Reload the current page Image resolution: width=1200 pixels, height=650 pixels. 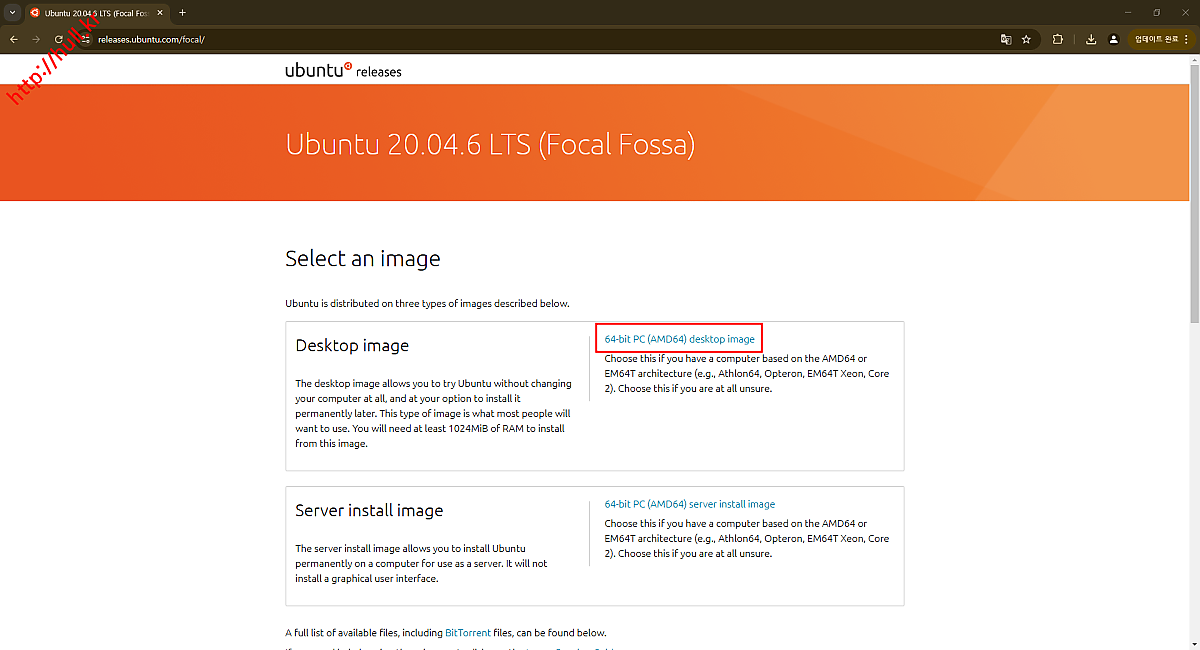59,39
